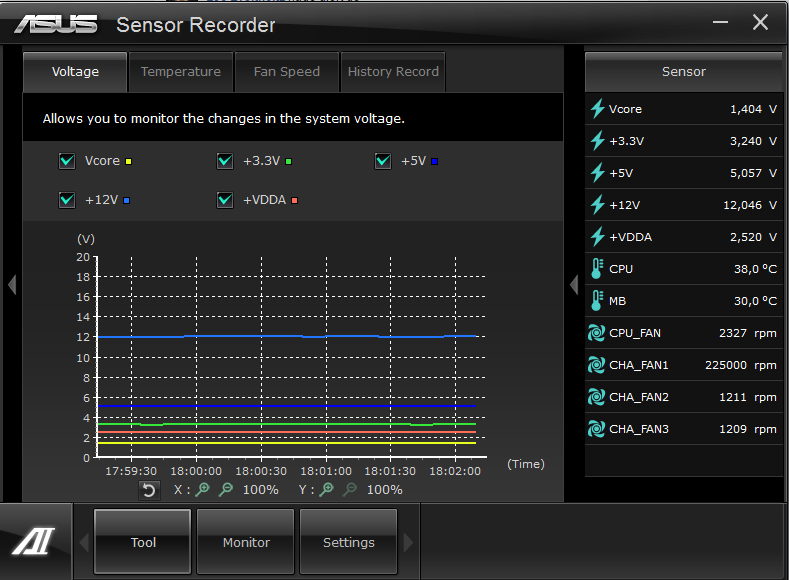Show more bottom menu items with right arrow
The image size is (789, 580).
408,542
